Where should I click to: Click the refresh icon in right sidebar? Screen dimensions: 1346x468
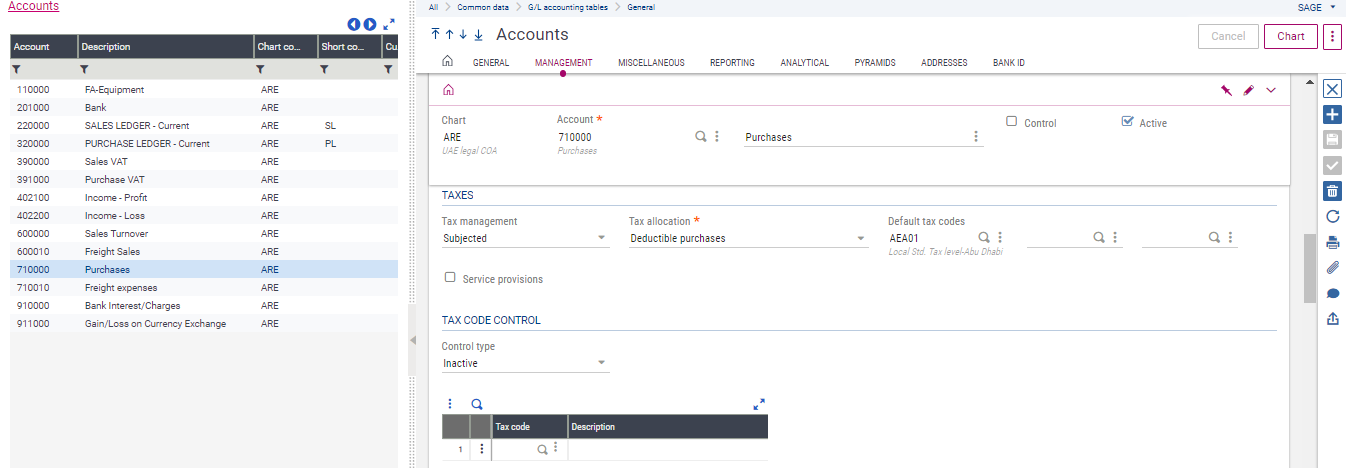point(1332,216)
